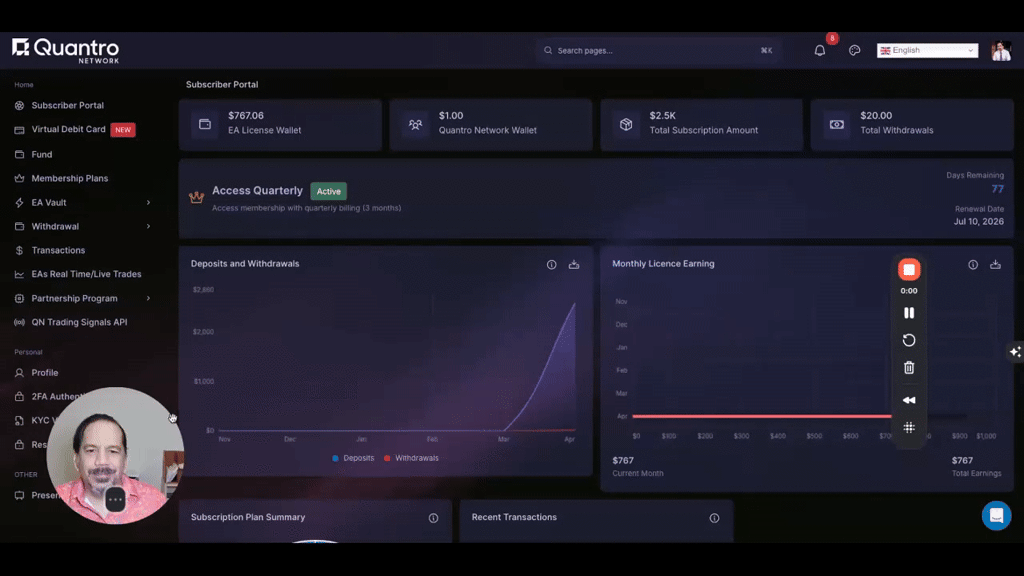This screenshot has width=1024, height=576.
Task: Click the grid icon in recorder panel
Action: click(909, 428)
